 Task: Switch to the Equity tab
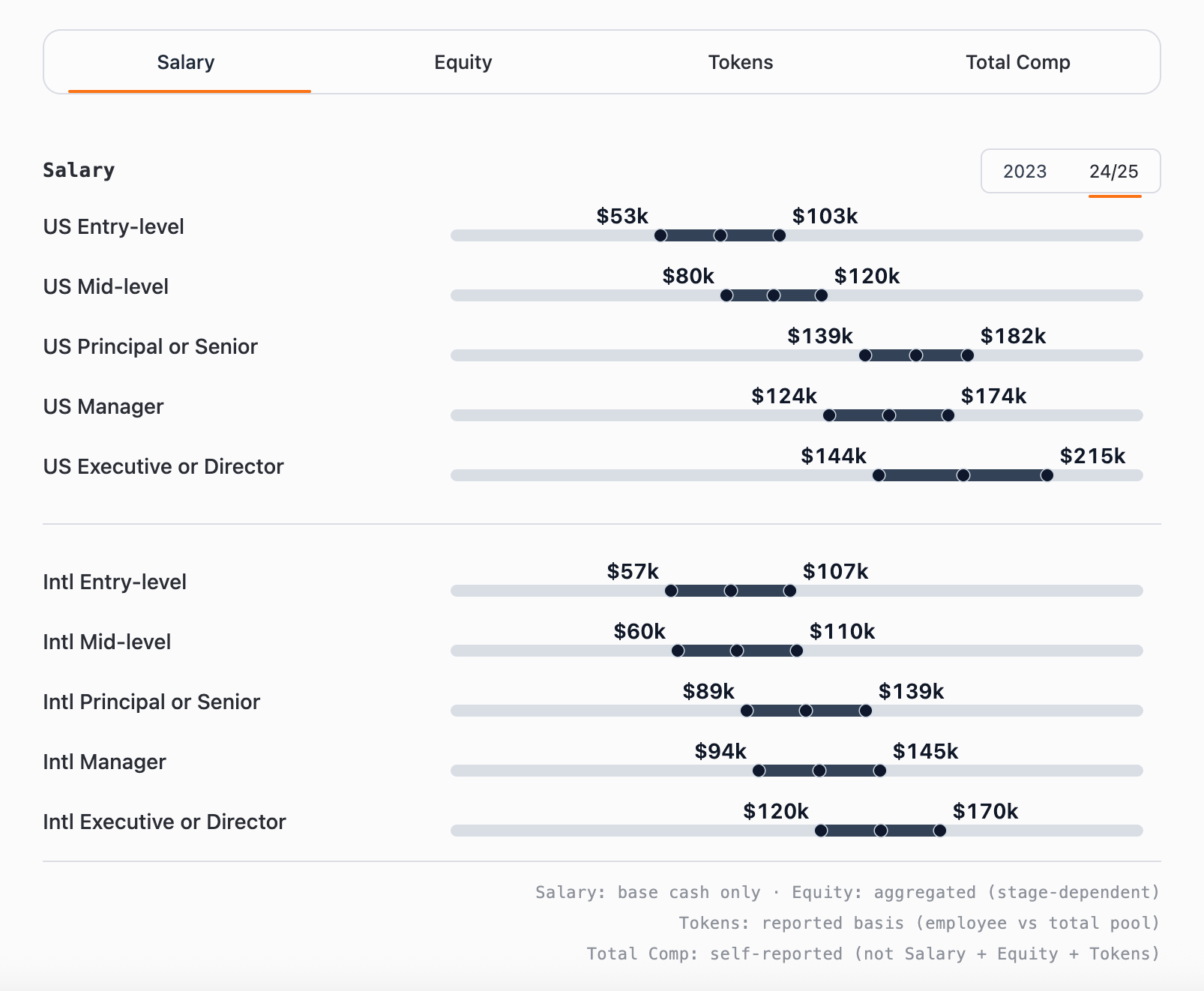click(x=463, y=62)
